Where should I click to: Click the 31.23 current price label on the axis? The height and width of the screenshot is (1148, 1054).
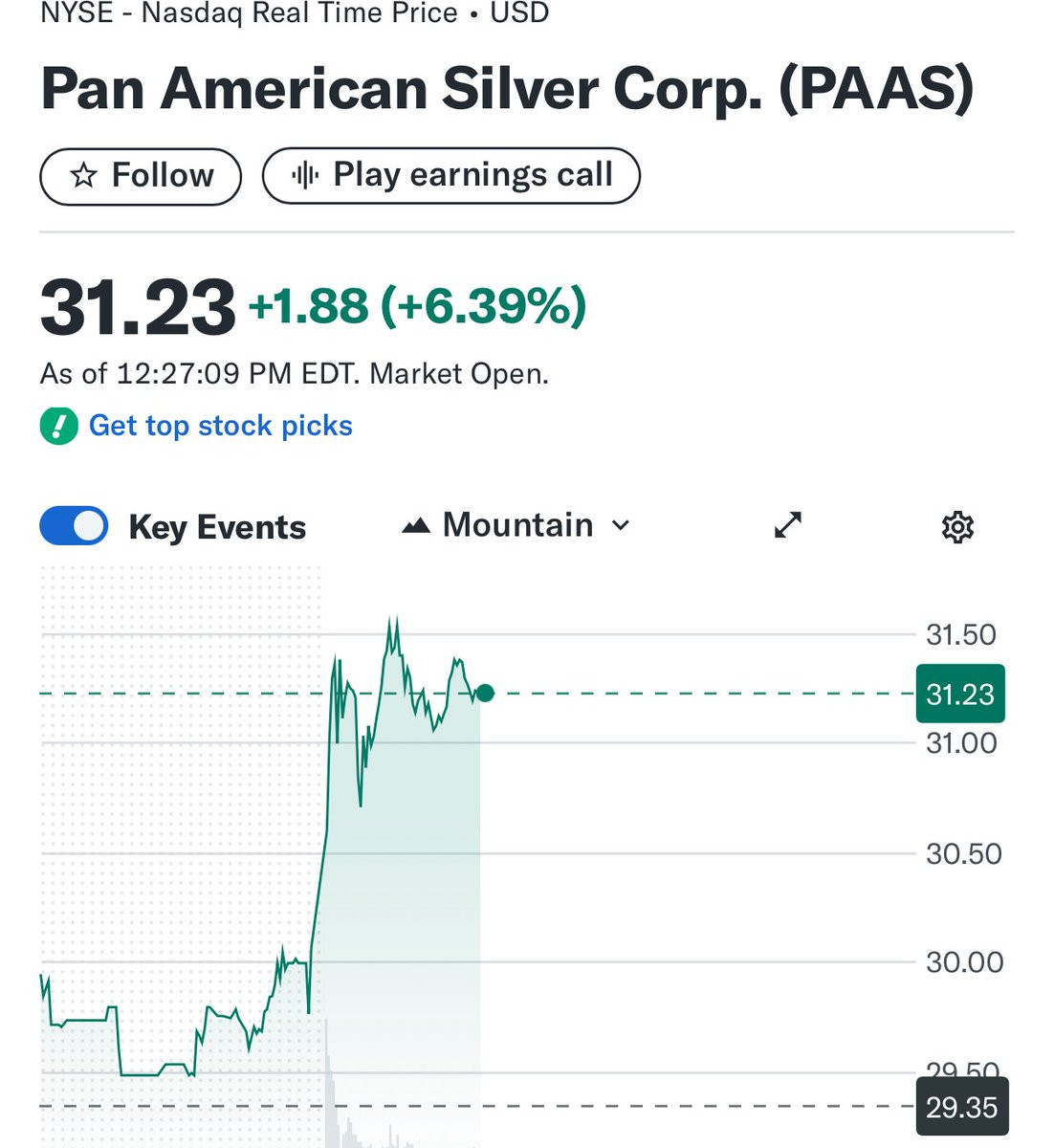(959, 694)
